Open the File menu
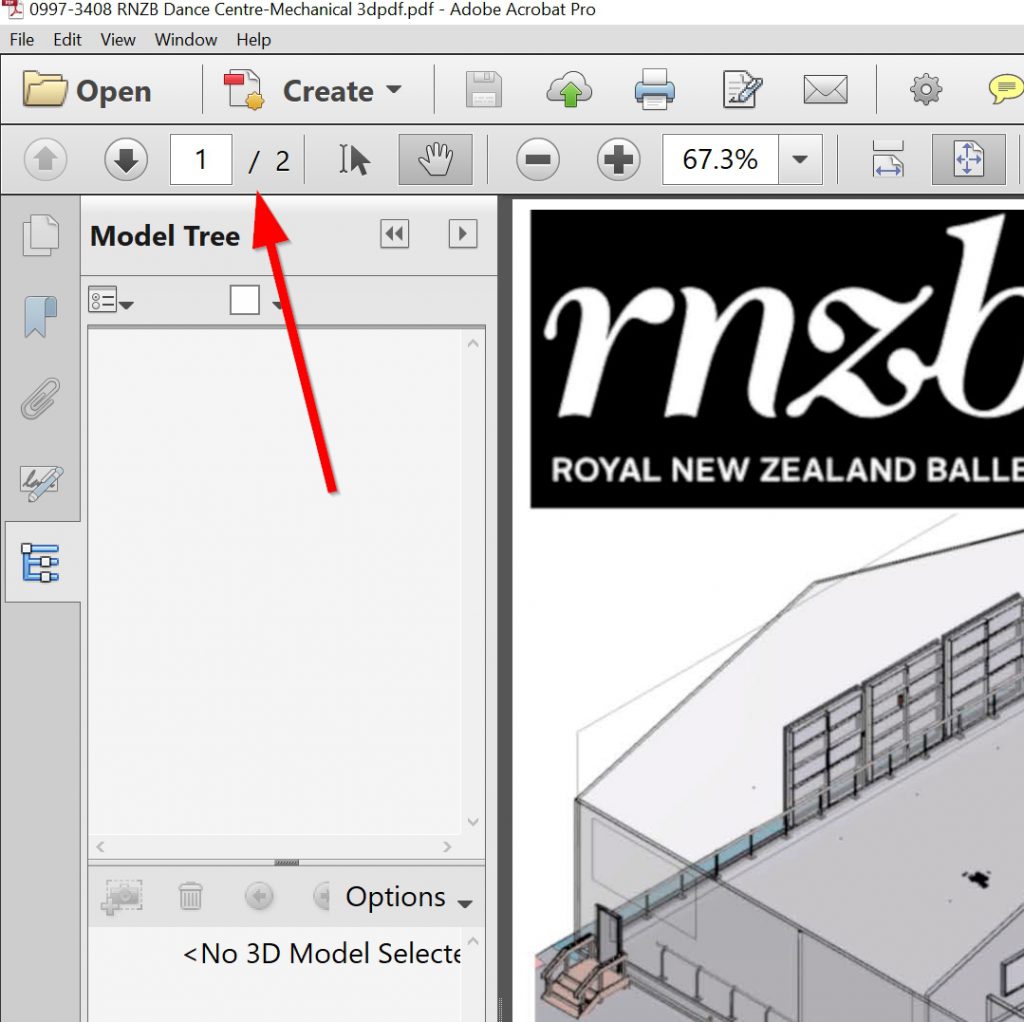This screenshot has height=1022, width=1024. tap(21, 40)
